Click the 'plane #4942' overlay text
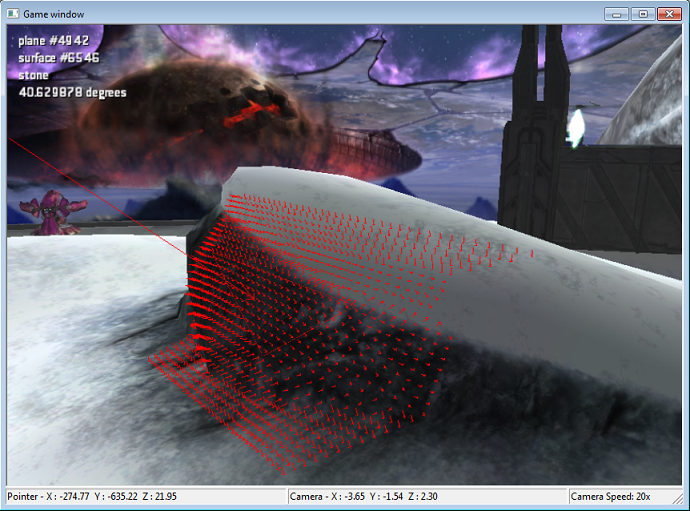The height and width of the screenshot is (511, 690). (54, 41)
